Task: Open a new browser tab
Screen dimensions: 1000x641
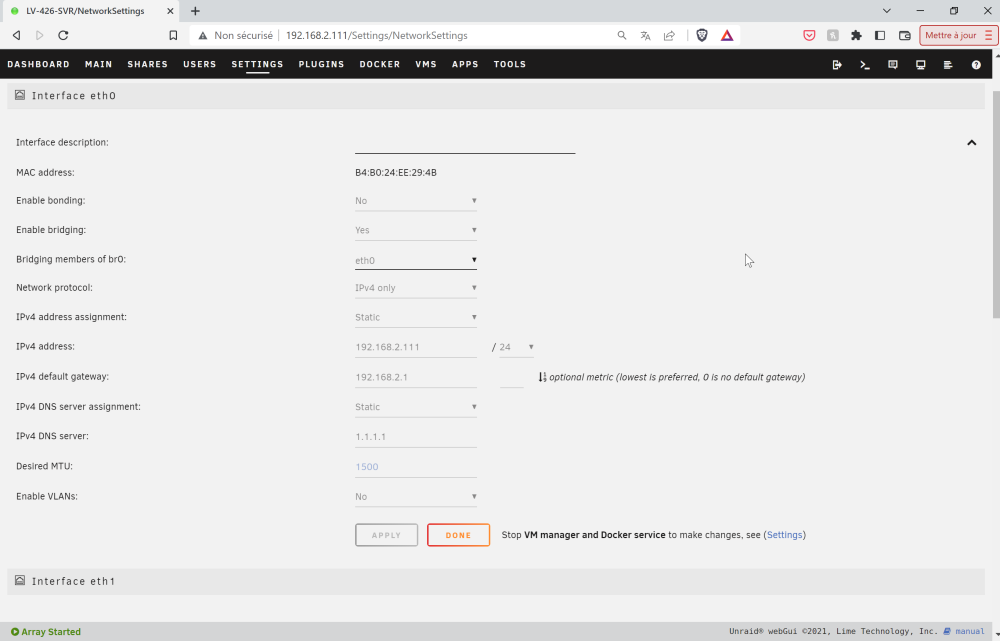Action: [195, 11]
